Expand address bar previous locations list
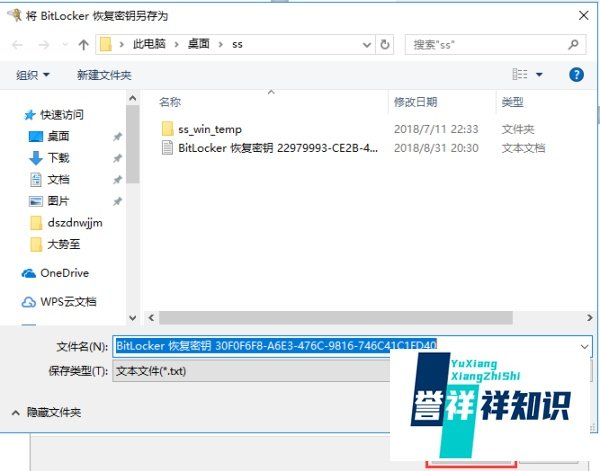600x471 pixels. (x=367, y=45)
